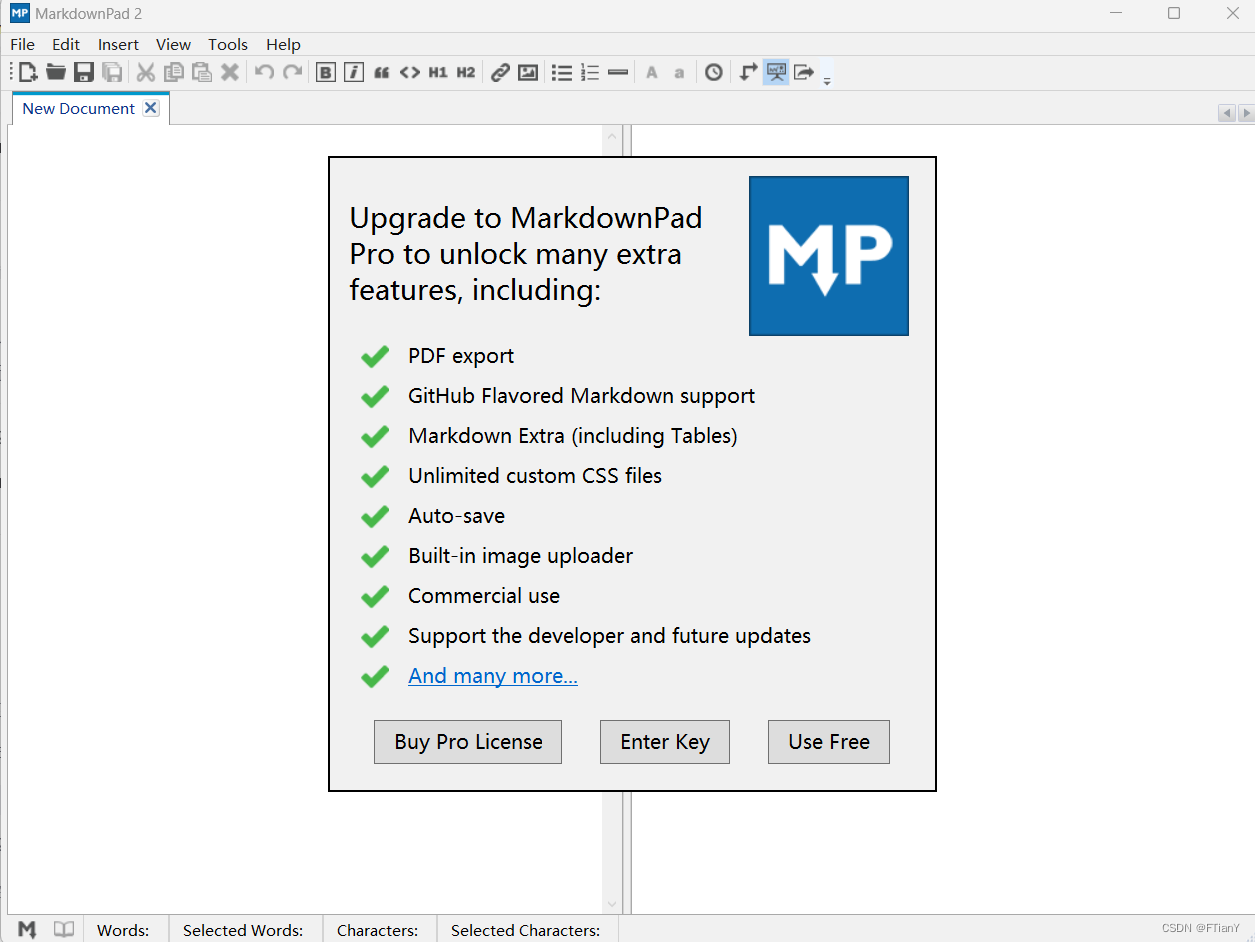Insert a horizontal rule line
Viewport: 1255px width, 942px height.
pos(618,72)
